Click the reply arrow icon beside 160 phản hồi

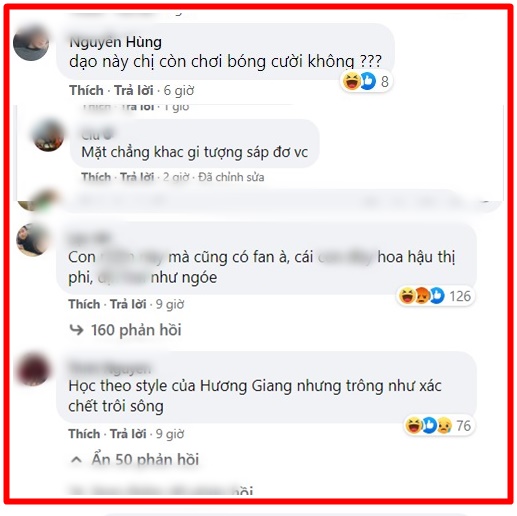click(76, 330)
